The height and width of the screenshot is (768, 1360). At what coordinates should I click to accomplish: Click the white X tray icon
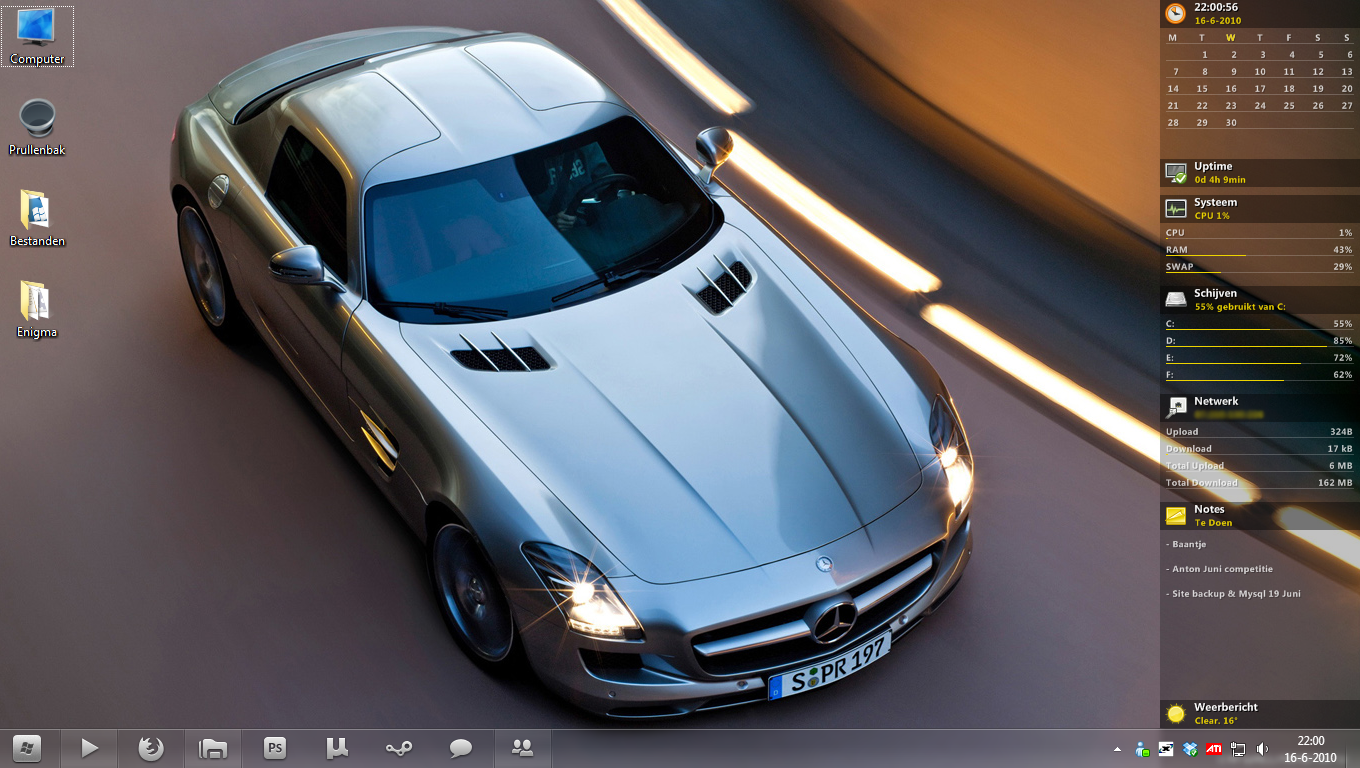(1166, 749)
